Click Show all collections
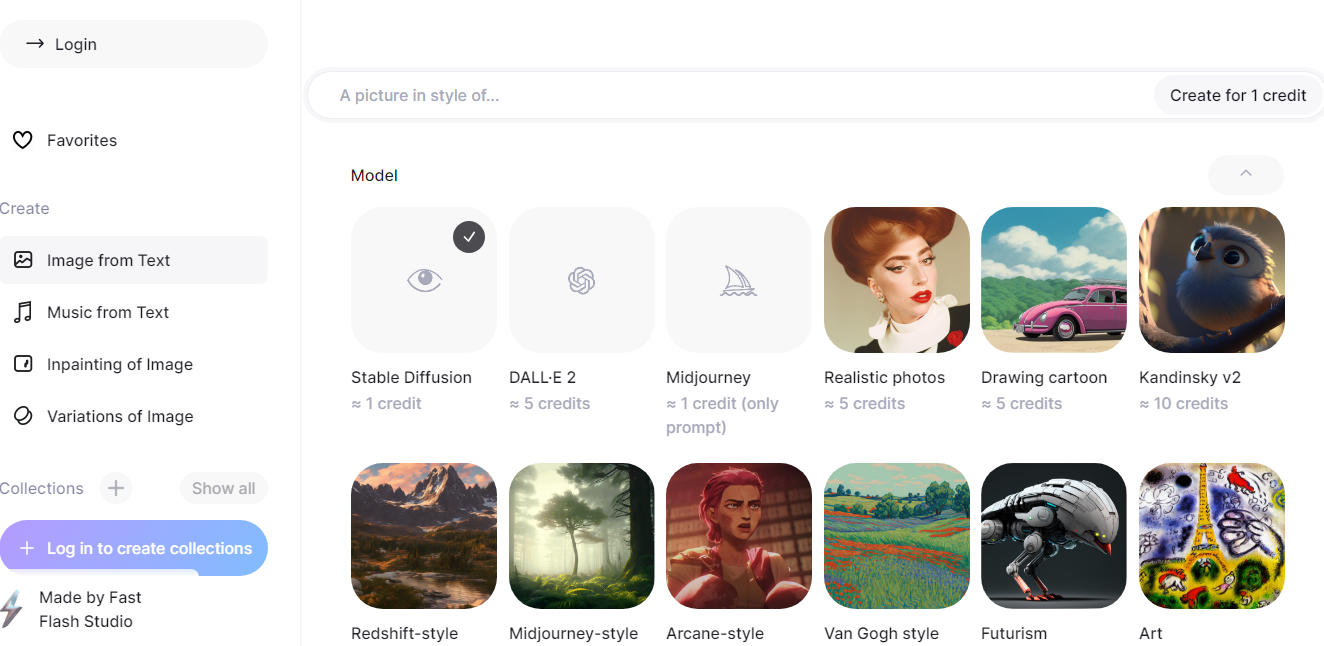This screenshot has width=1324, height=646. click(x=223, y=488)
